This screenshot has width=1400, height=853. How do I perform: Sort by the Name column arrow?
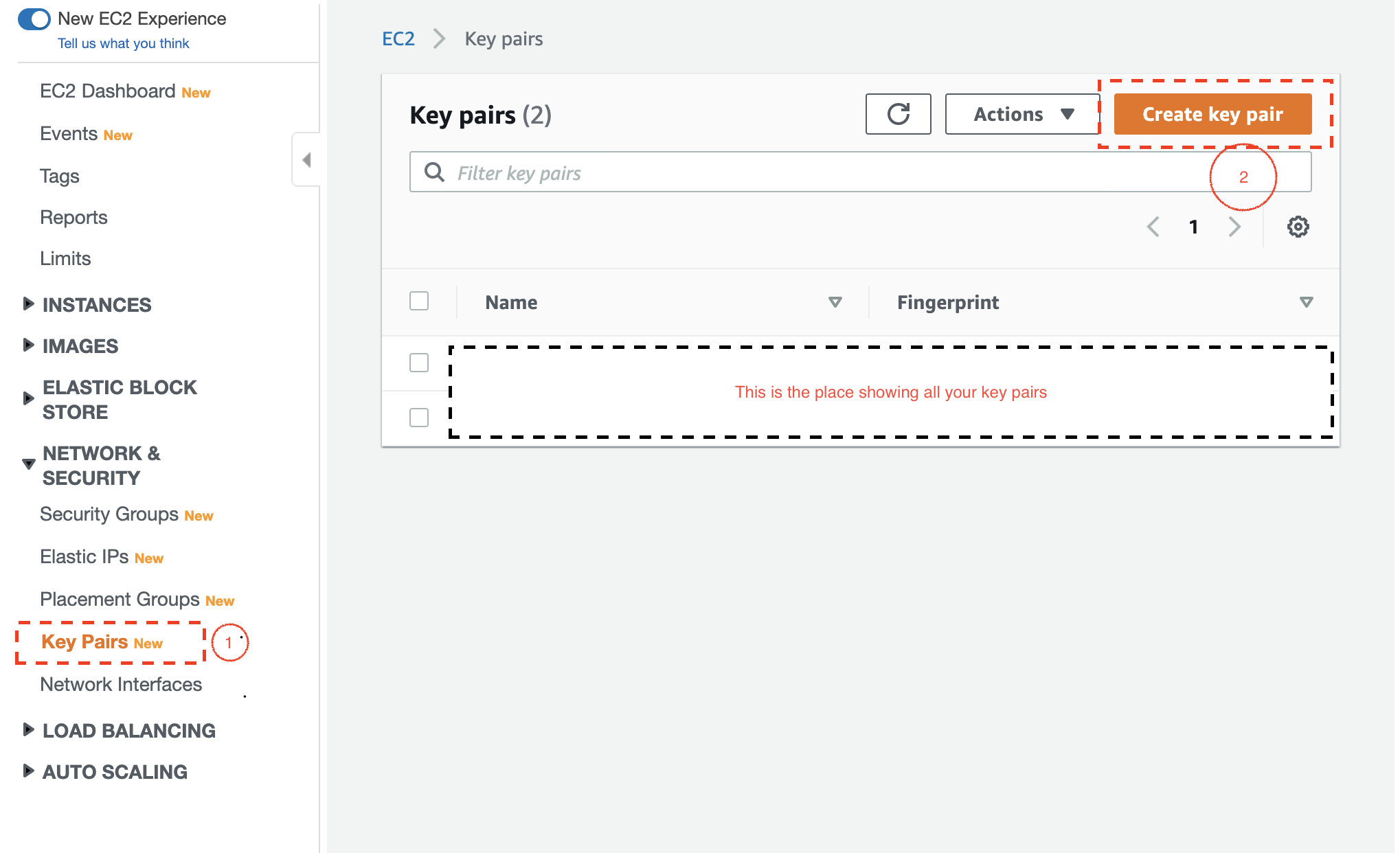pyautogui.click(x=835, y=302)
